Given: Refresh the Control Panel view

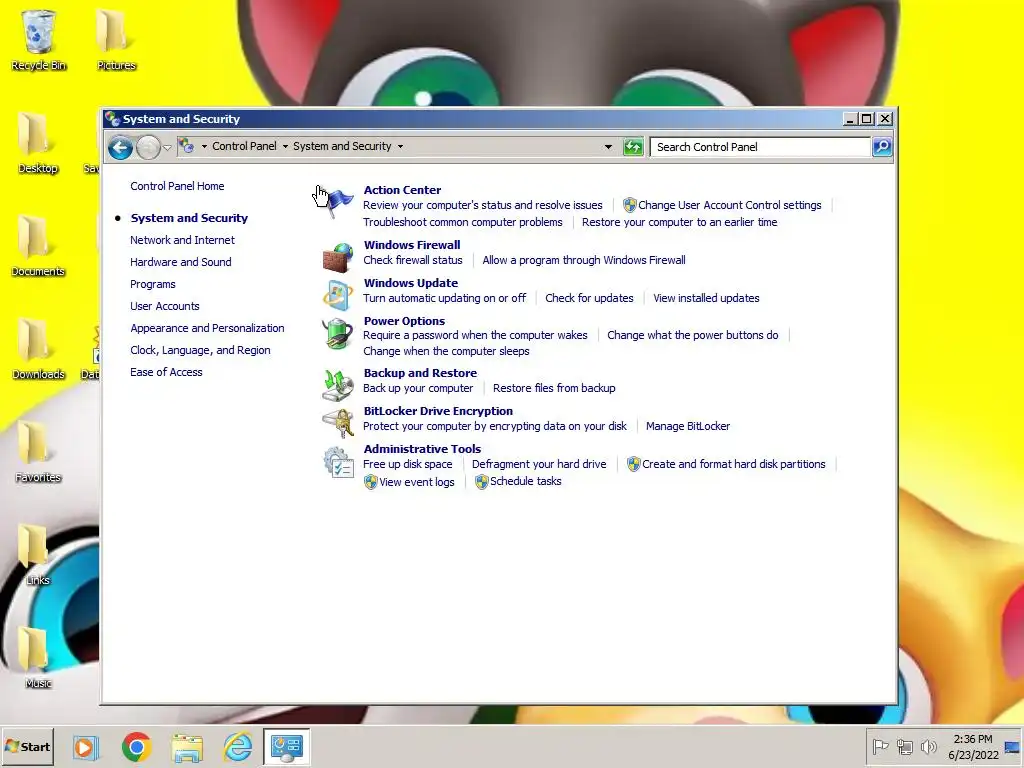Looking at the screenshot, I should 633,147.
